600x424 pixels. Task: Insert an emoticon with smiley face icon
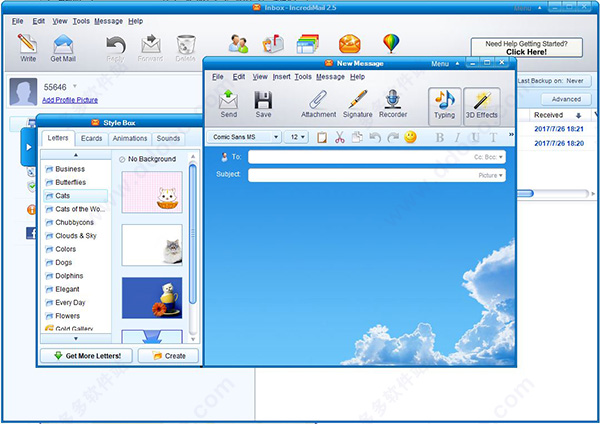410,137
